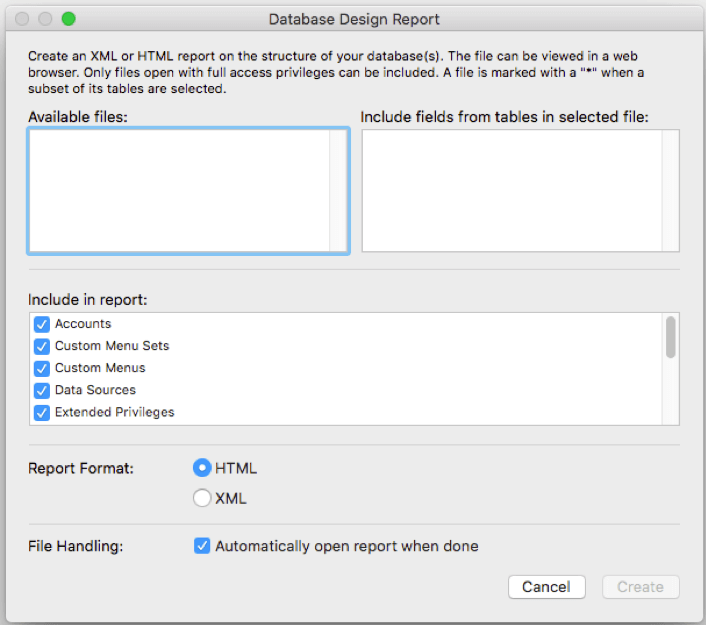Click the Custom Menus label
The image size is (706, 625).
(100, 368)
